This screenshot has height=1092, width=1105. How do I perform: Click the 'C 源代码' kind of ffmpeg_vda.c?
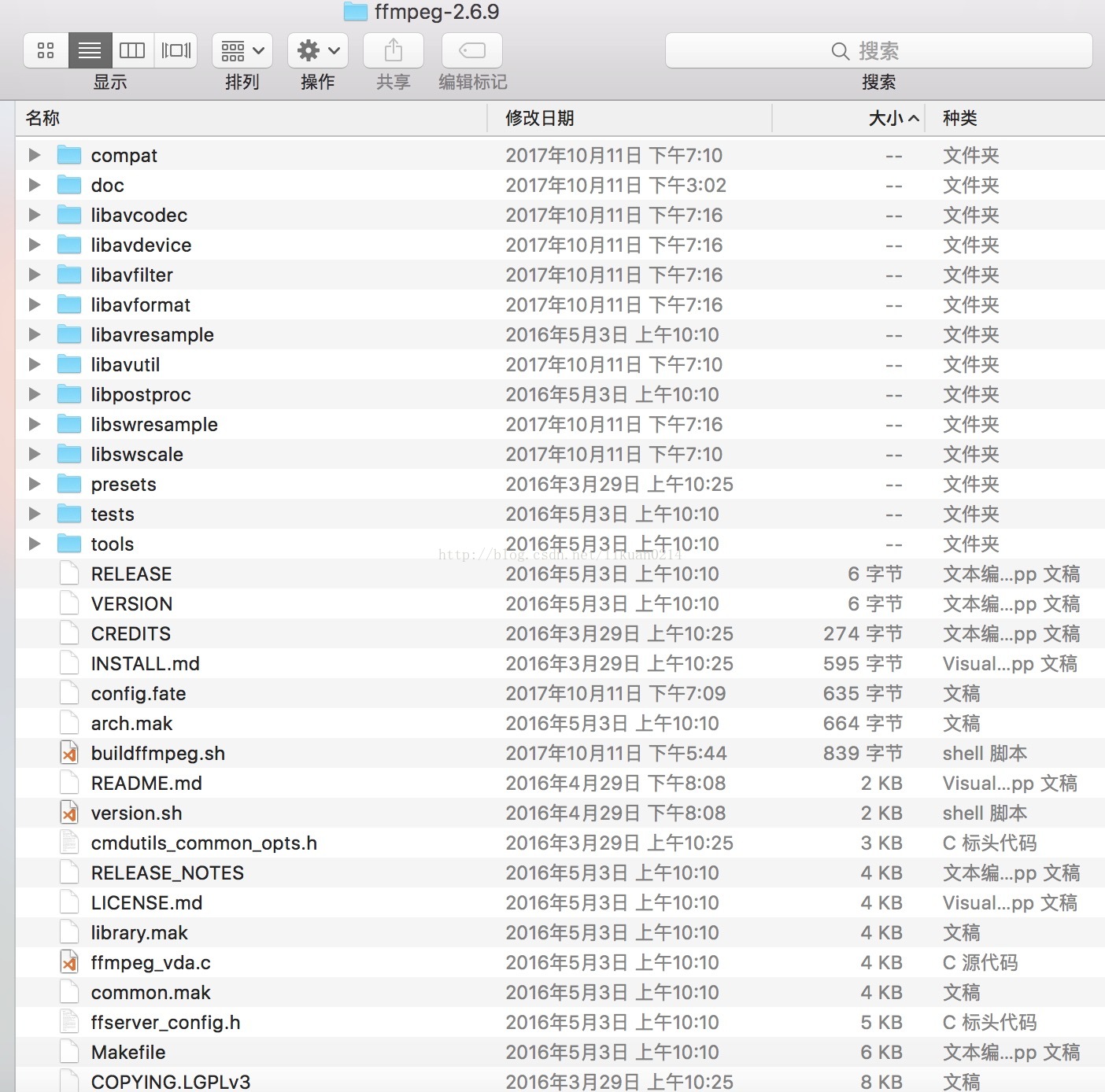[980, 962]
